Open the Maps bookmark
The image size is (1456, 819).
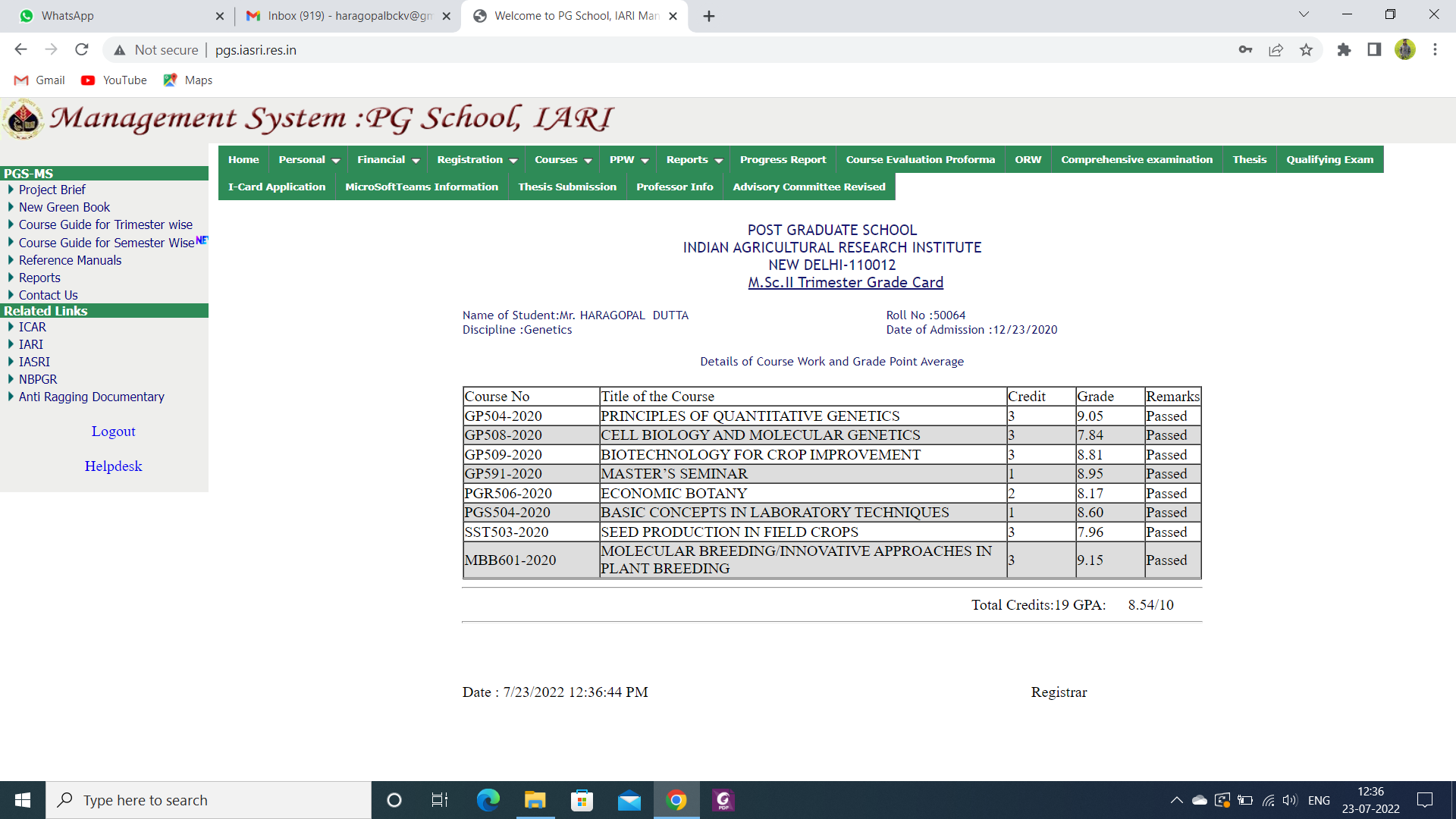188,80
